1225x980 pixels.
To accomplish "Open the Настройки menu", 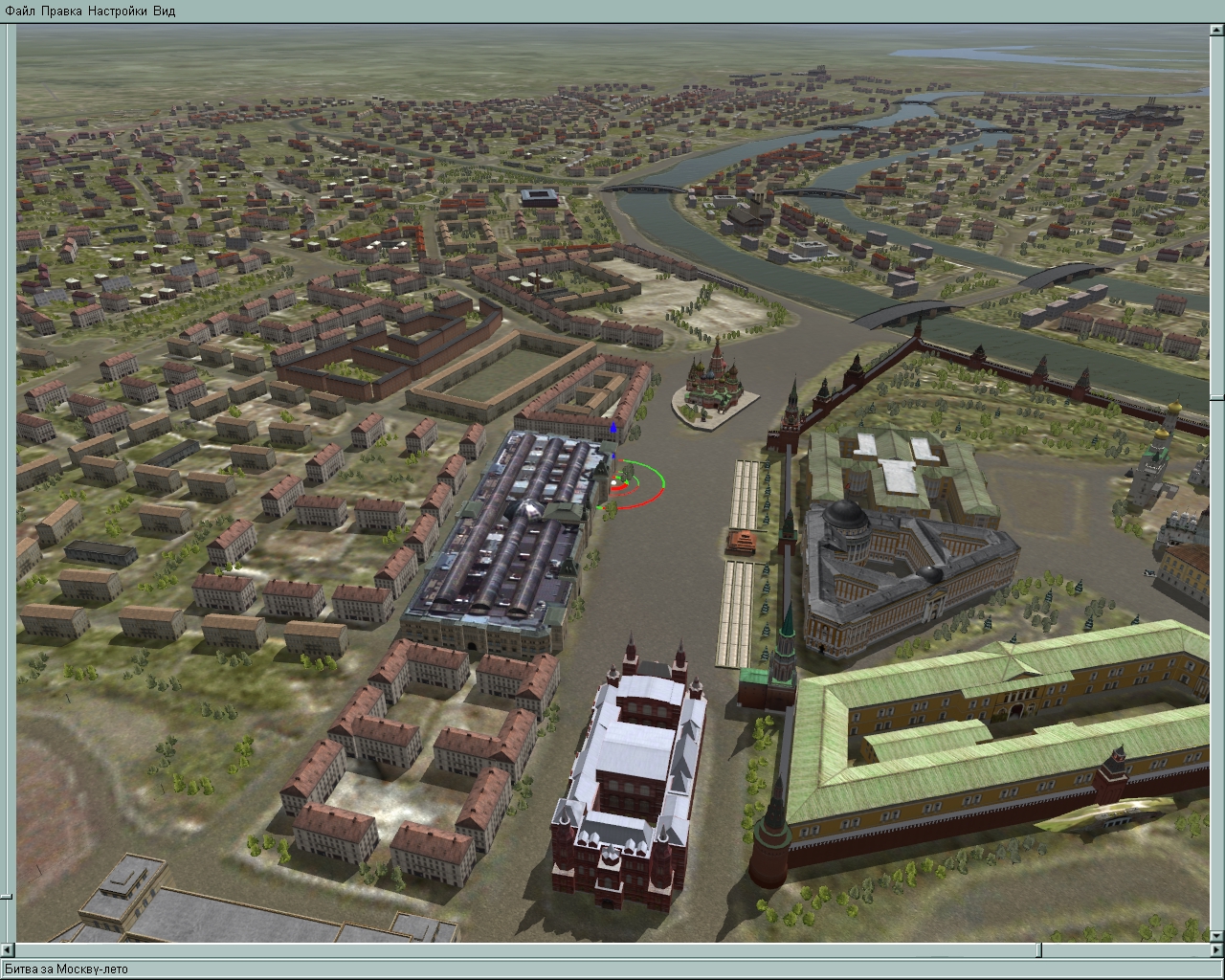I will 118,11.
